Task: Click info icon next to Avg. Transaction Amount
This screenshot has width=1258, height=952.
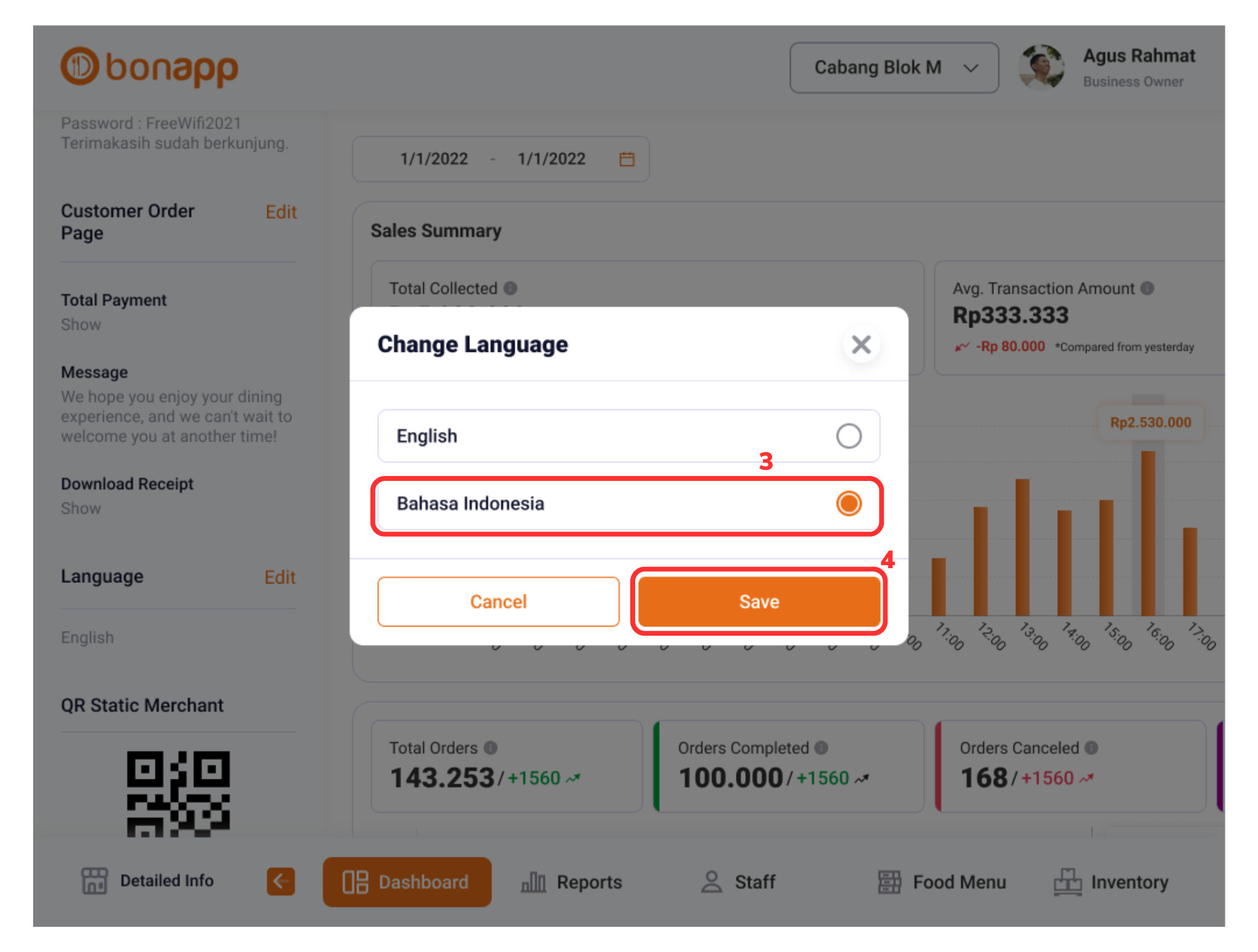Action: (1147, 288)
